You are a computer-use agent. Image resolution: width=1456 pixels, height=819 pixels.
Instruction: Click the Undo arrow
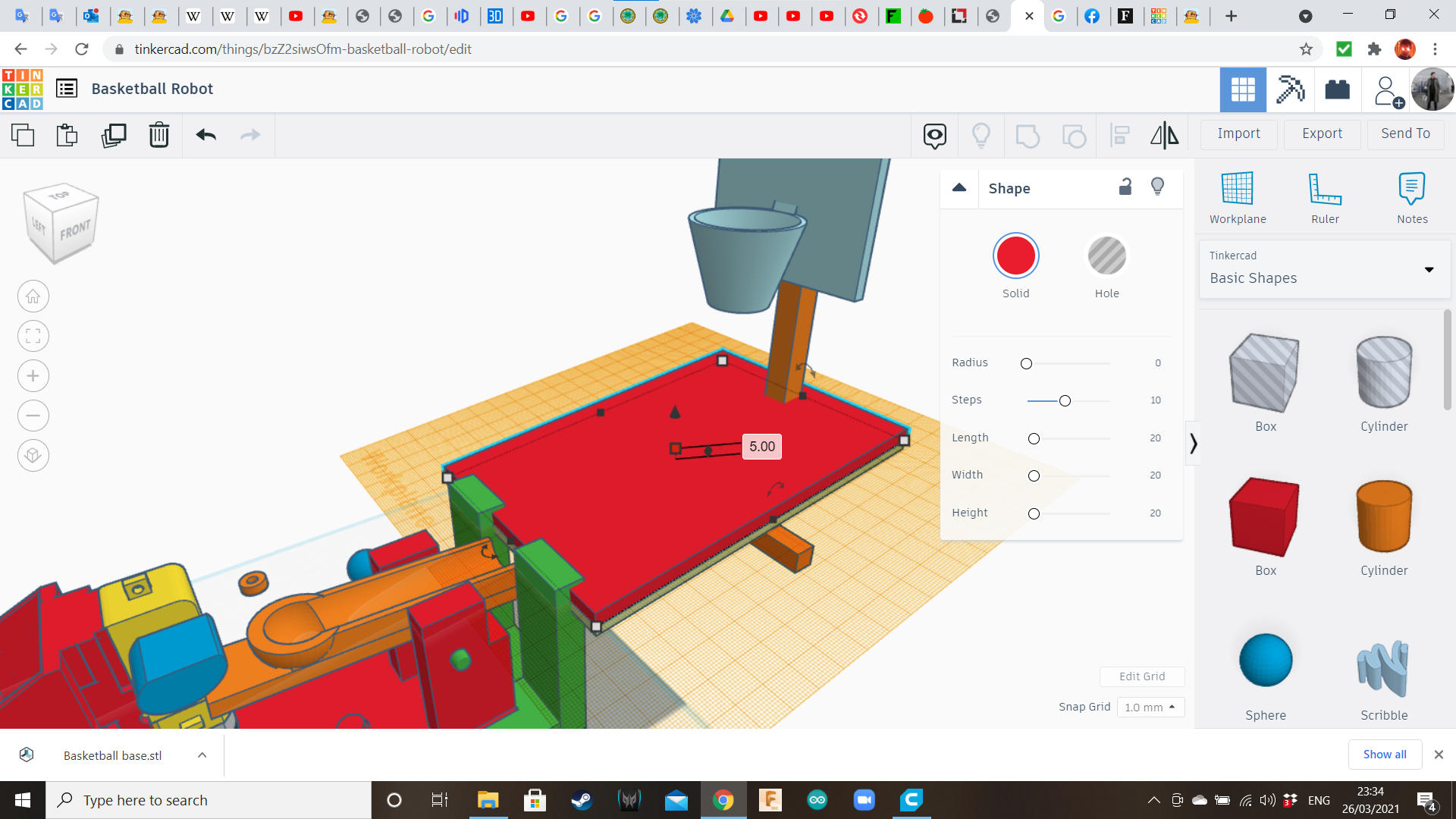click(x=206, y=136)
